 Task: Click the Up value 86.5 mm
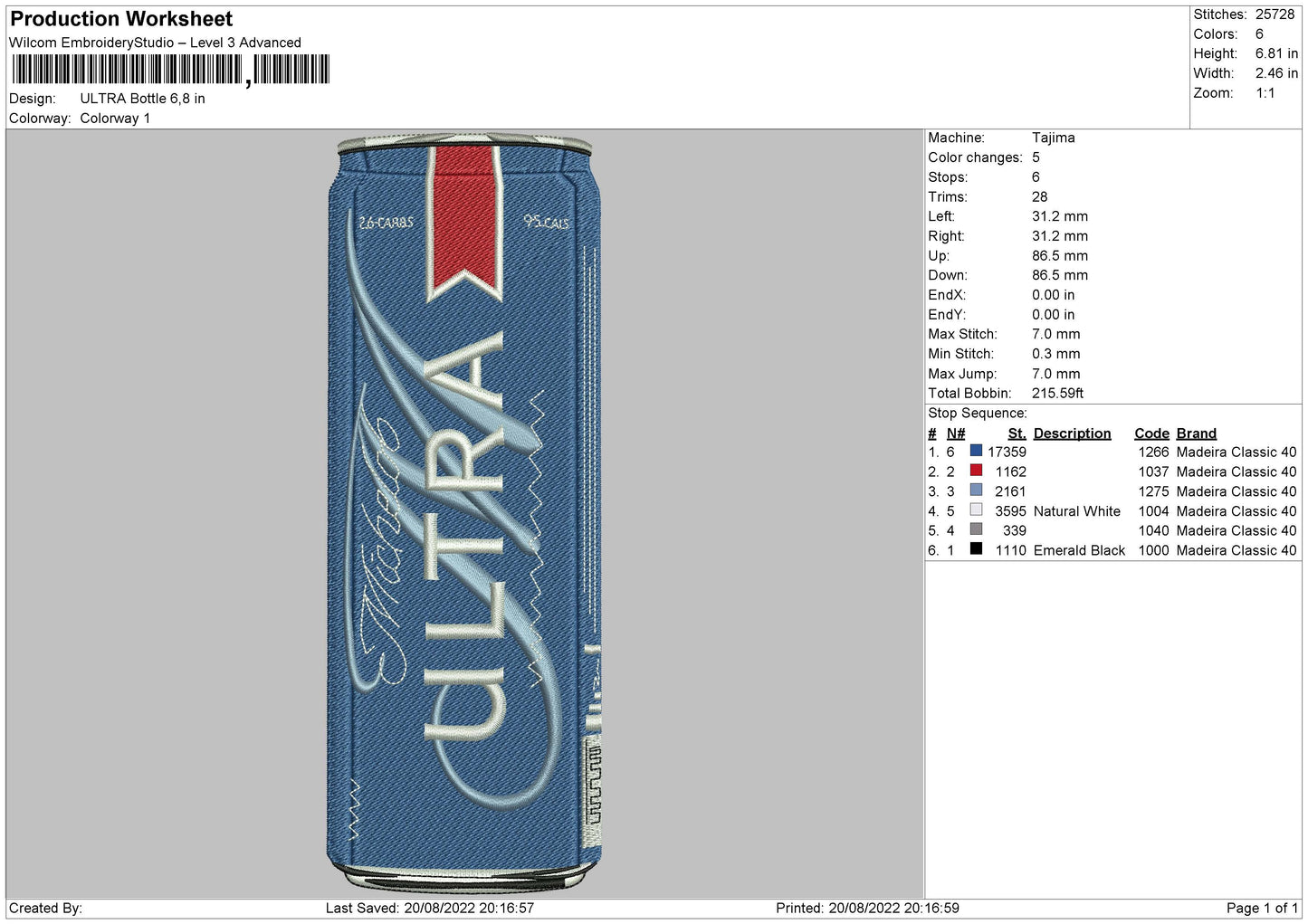click(x=1060, y=256)
